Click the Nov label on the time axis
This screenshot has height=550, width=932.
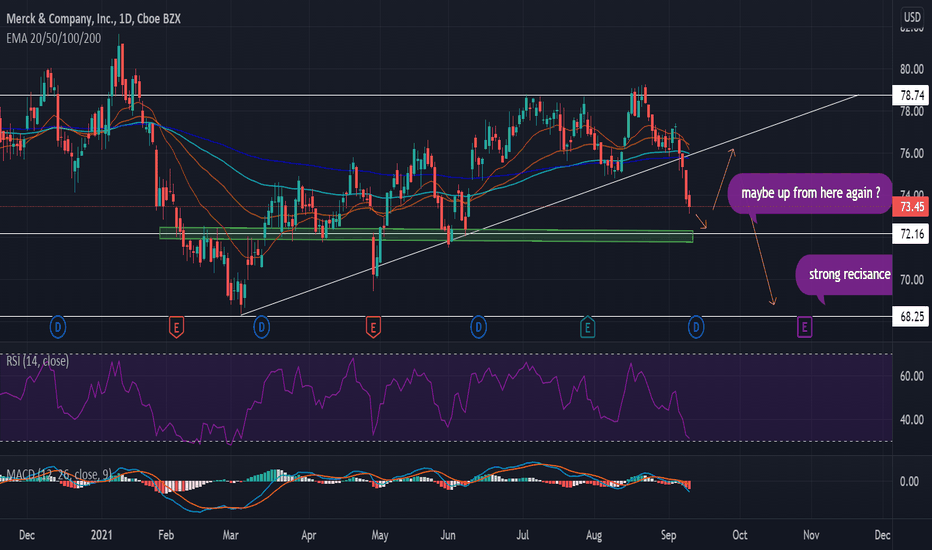tap(811, 535)
